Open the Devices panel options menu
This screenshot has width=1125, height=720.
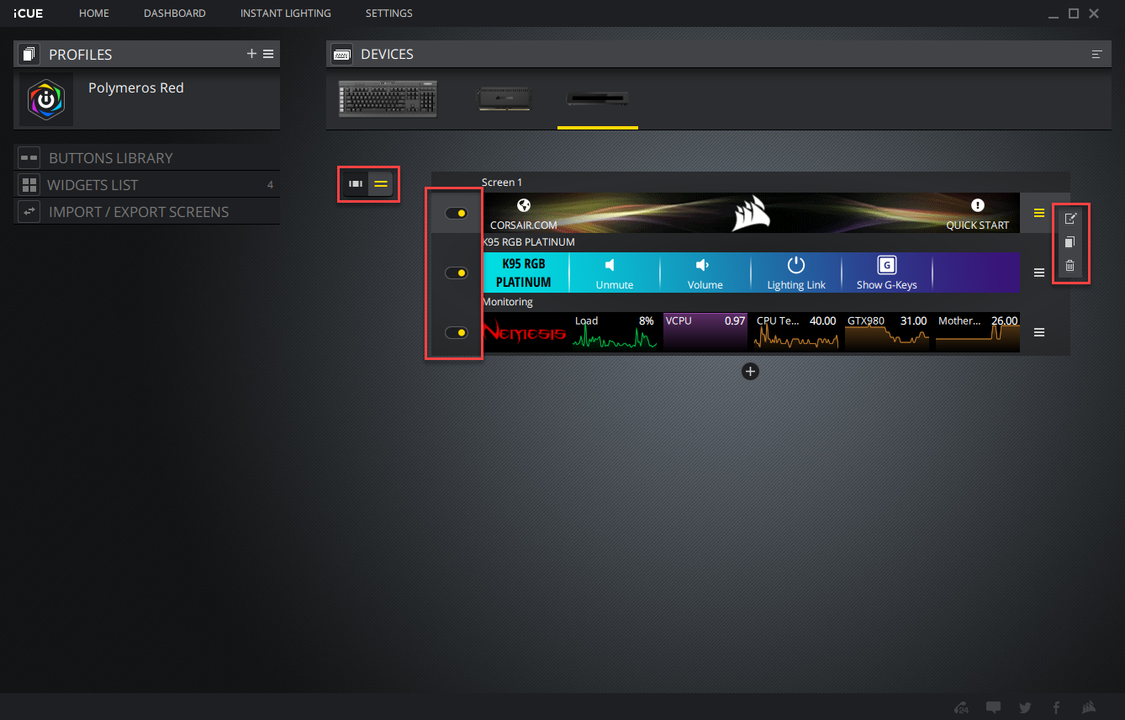coord(1096,55)
